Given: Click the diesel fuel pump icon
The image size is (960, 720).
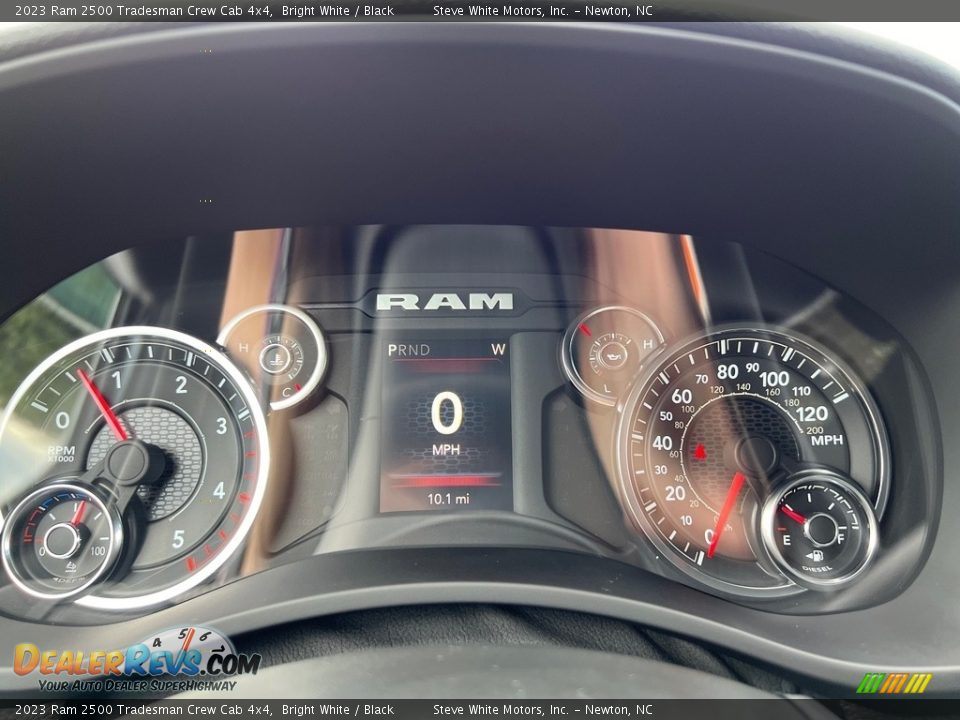Looking at the screenshot, I should [x=814, y=556].
